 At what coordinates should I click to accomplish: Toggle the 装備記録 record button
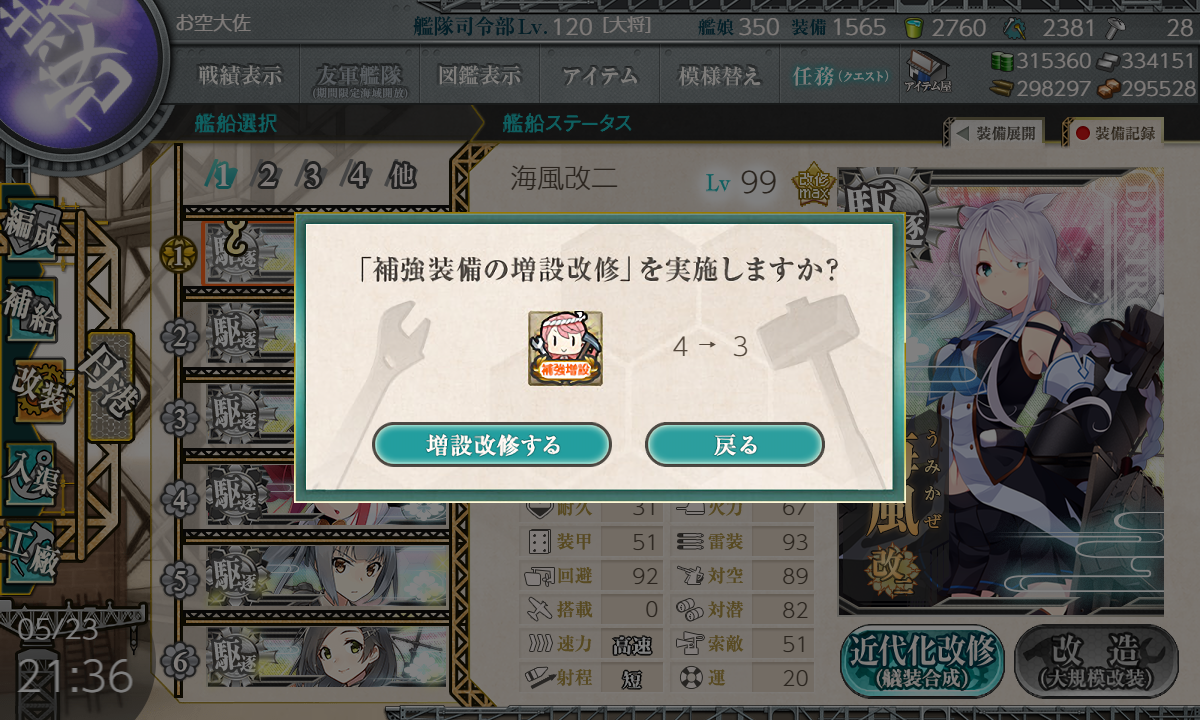click(1116, 132)
